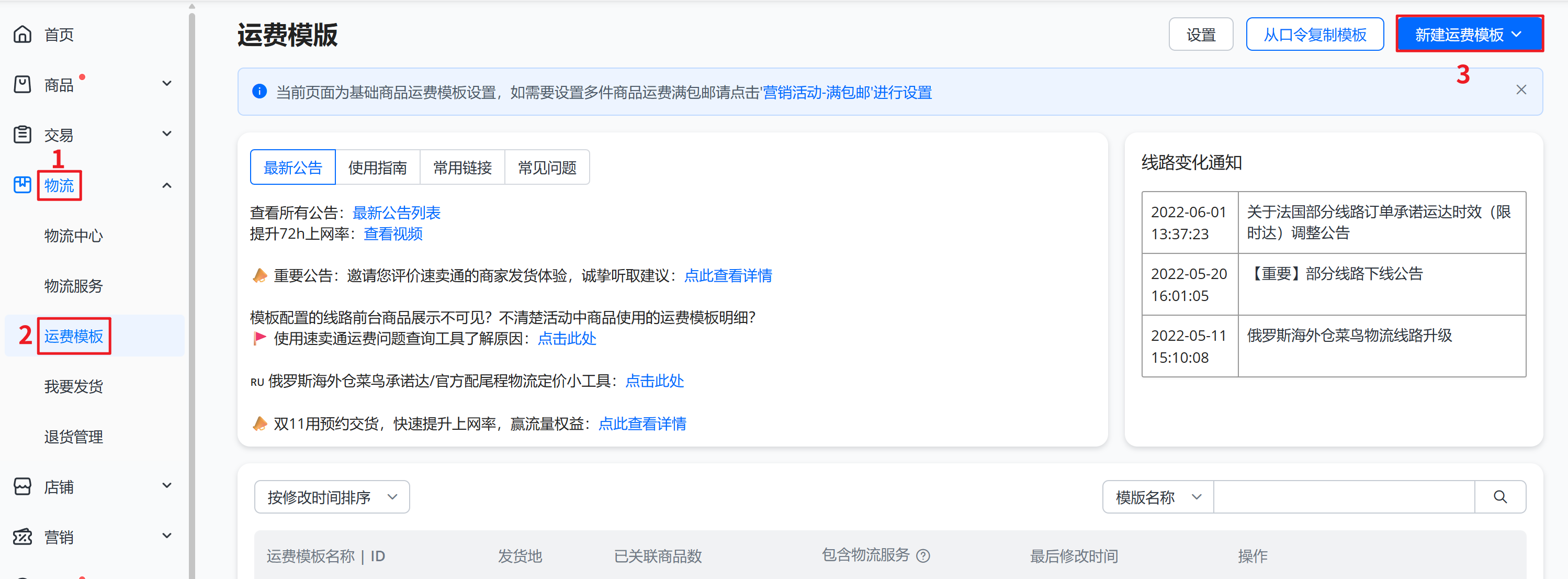Click the search magnifier icon

[1500, 497]
